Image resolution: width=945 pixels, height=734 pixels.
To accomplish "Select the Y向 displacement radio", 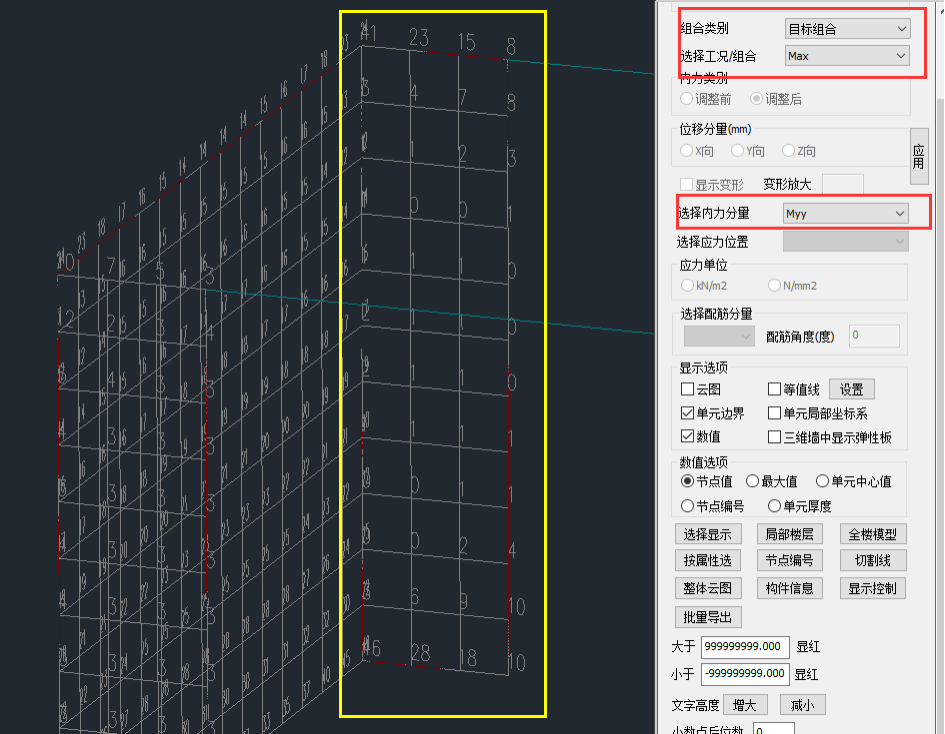I will coord(738,151).
